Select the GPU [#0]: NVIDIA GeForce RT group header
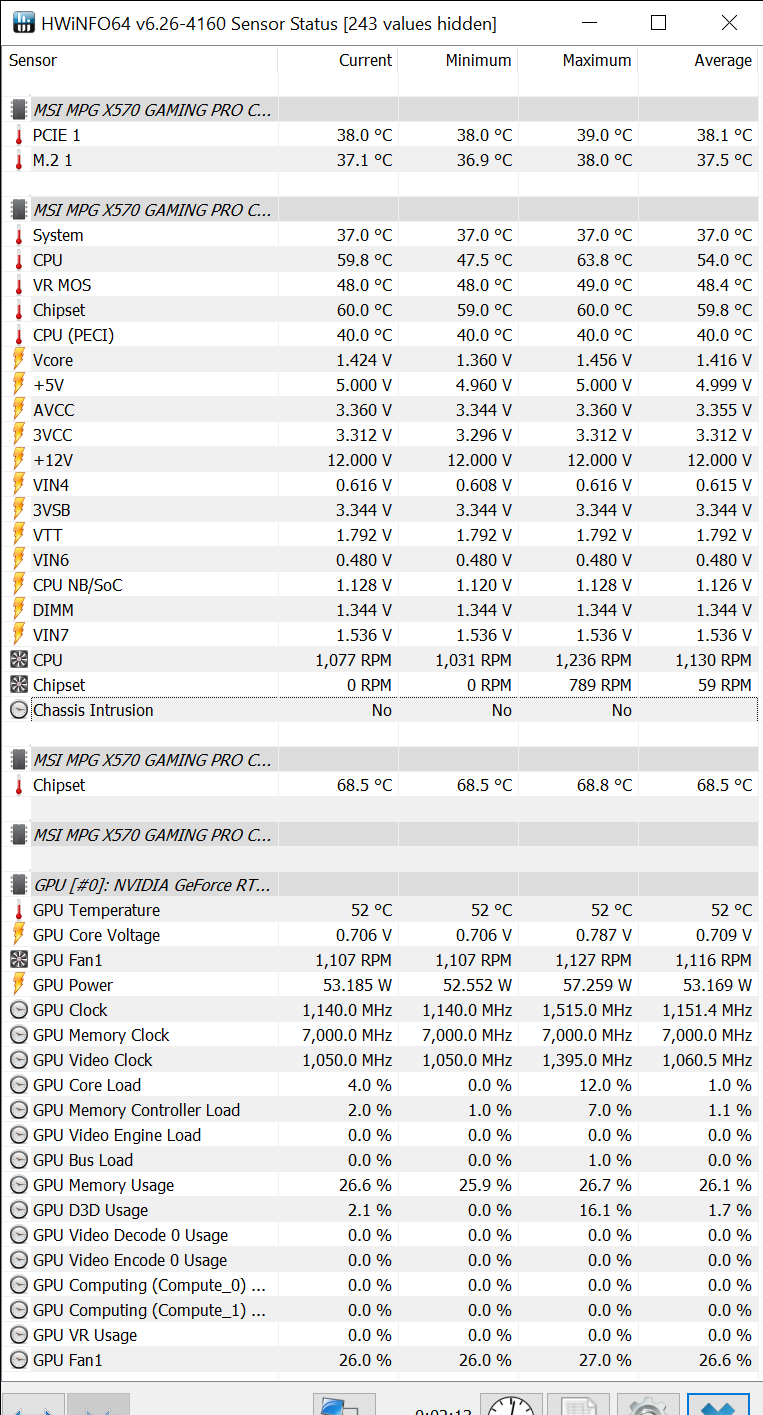Viewport: 763px width, 1415px height. [x=152, y=885]
